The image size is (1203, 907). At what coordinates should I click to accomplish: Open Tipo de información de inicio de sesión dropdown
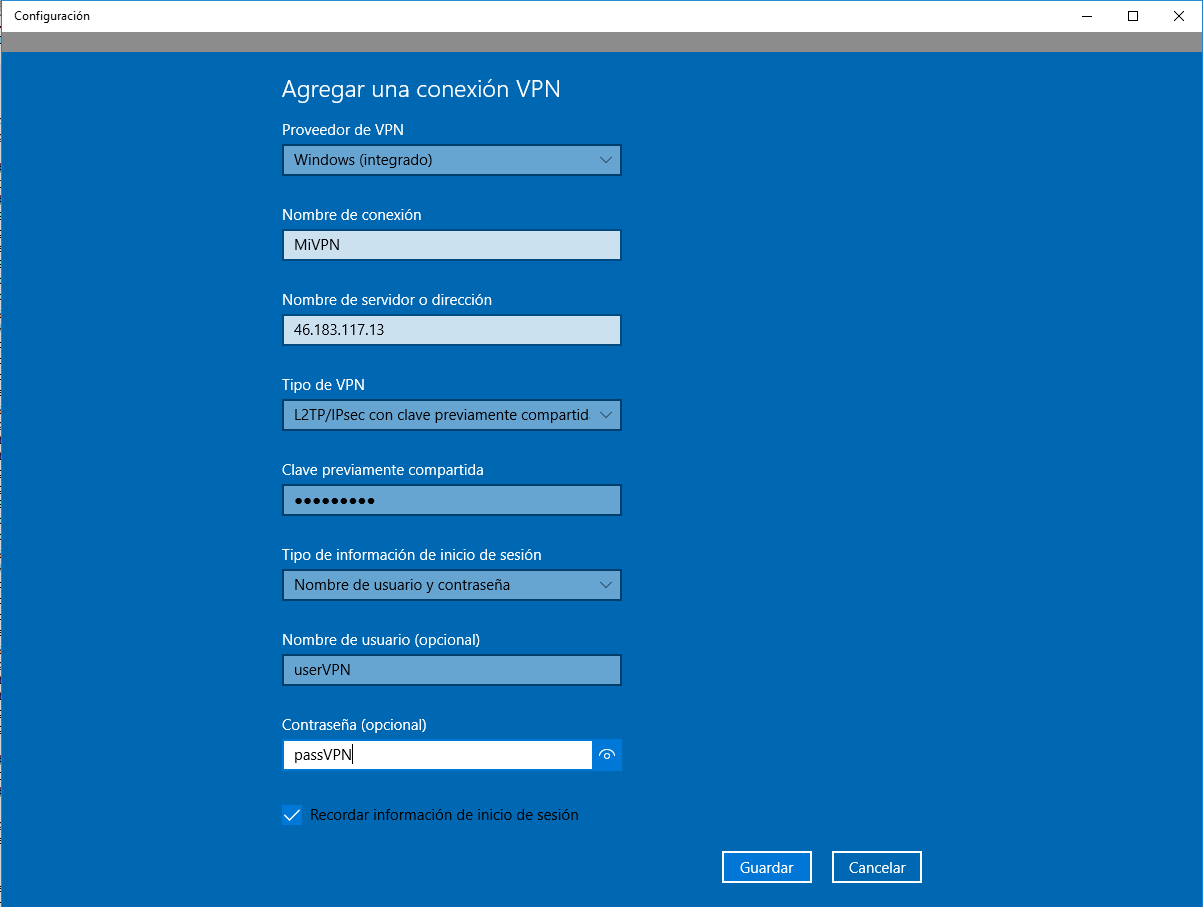point(451,585)
